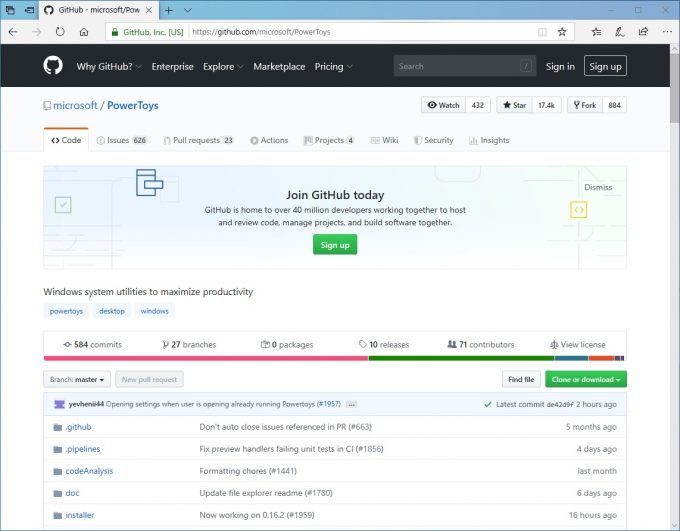Click the Find file button
This screenshot has width=680, height=531.
point(521,380)
